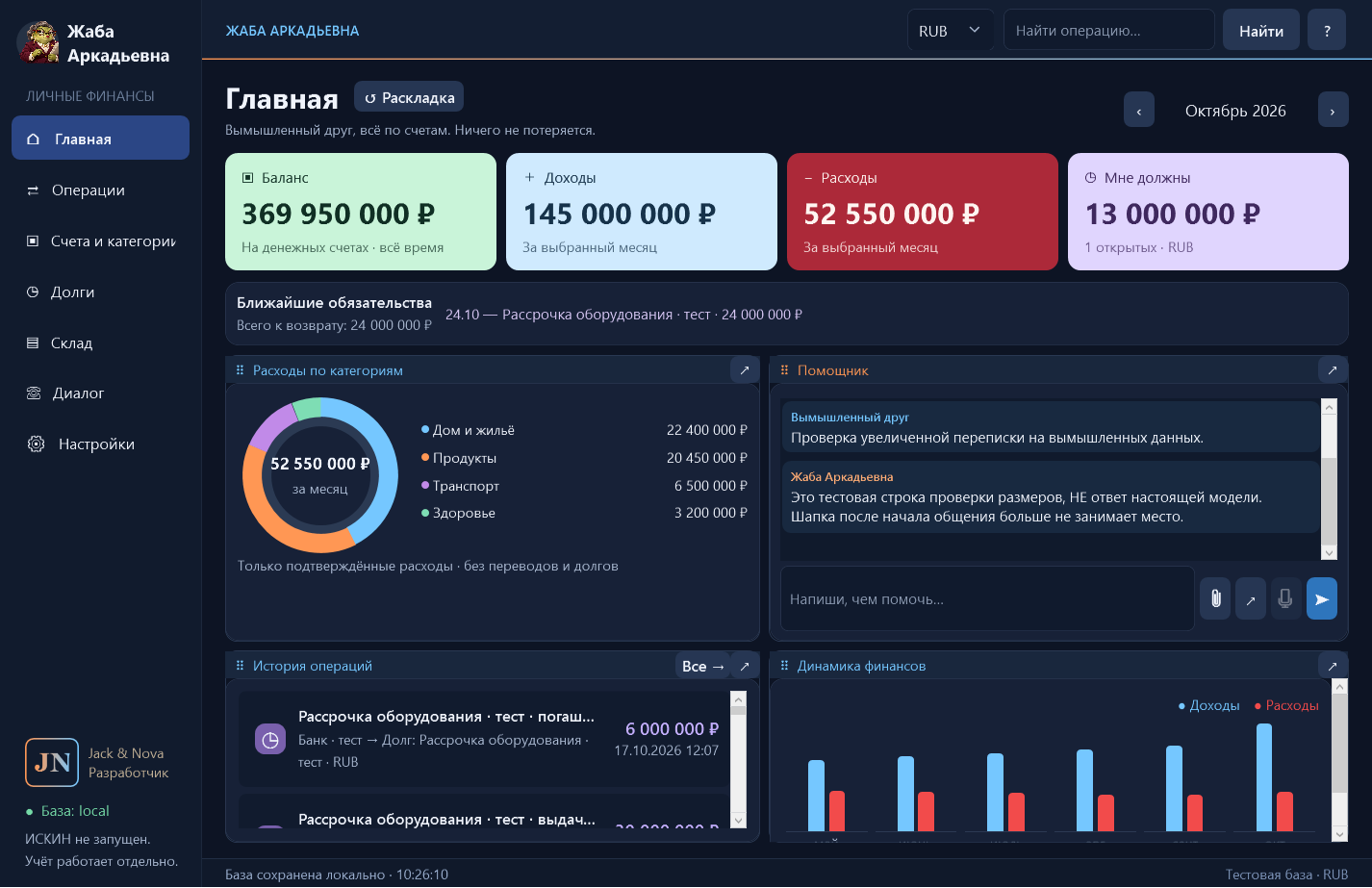The image size is (1372, 888).
Task: Click the Рассрочка оборудования obligation entry dated 24.10
Action: pyautogui.click(x=623, y=315)
